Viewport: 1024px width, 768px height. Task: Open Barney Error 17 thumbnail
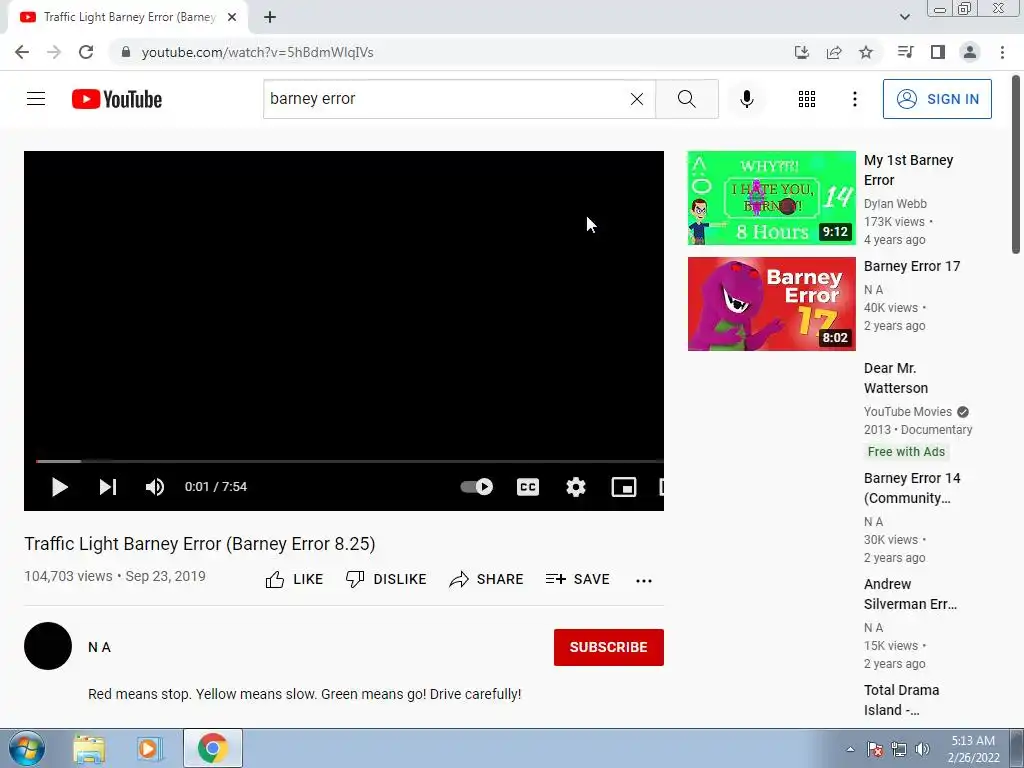coord(771,304)
